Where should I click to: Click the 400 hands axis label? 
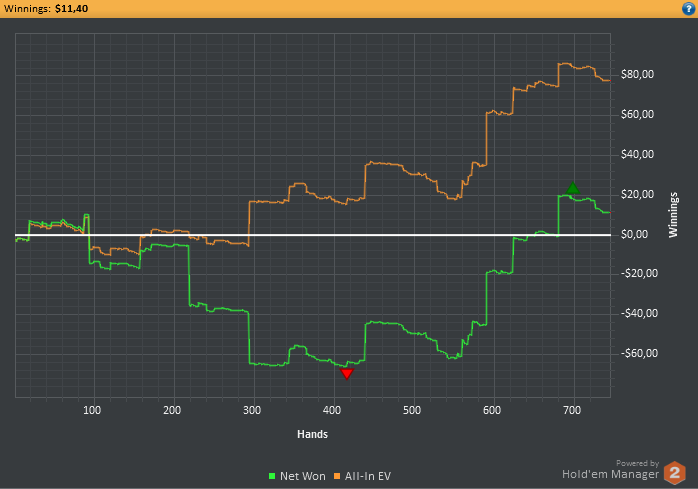click(332, 410)
